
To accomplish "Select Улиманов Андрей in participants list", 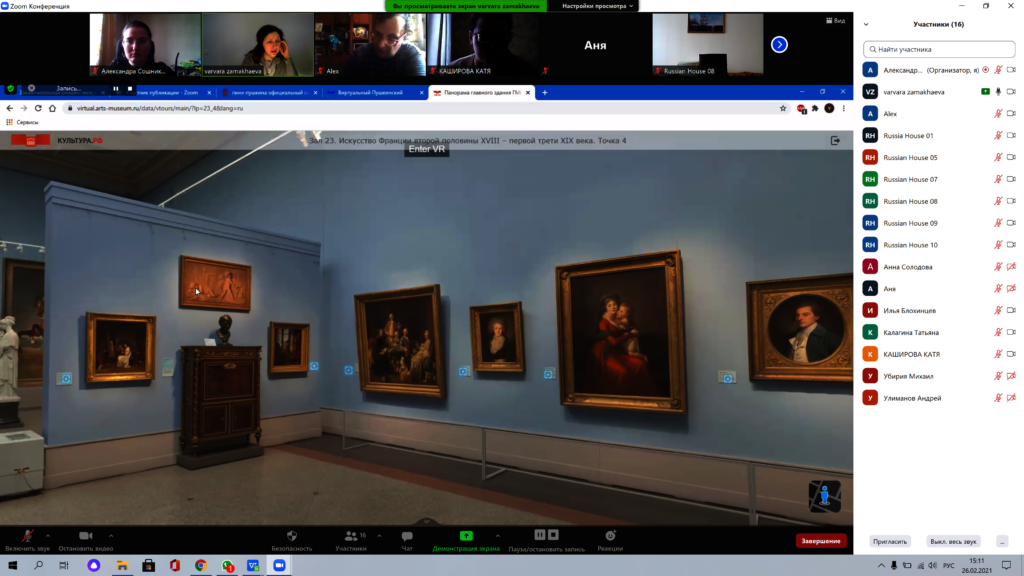I will coord(939,398).
